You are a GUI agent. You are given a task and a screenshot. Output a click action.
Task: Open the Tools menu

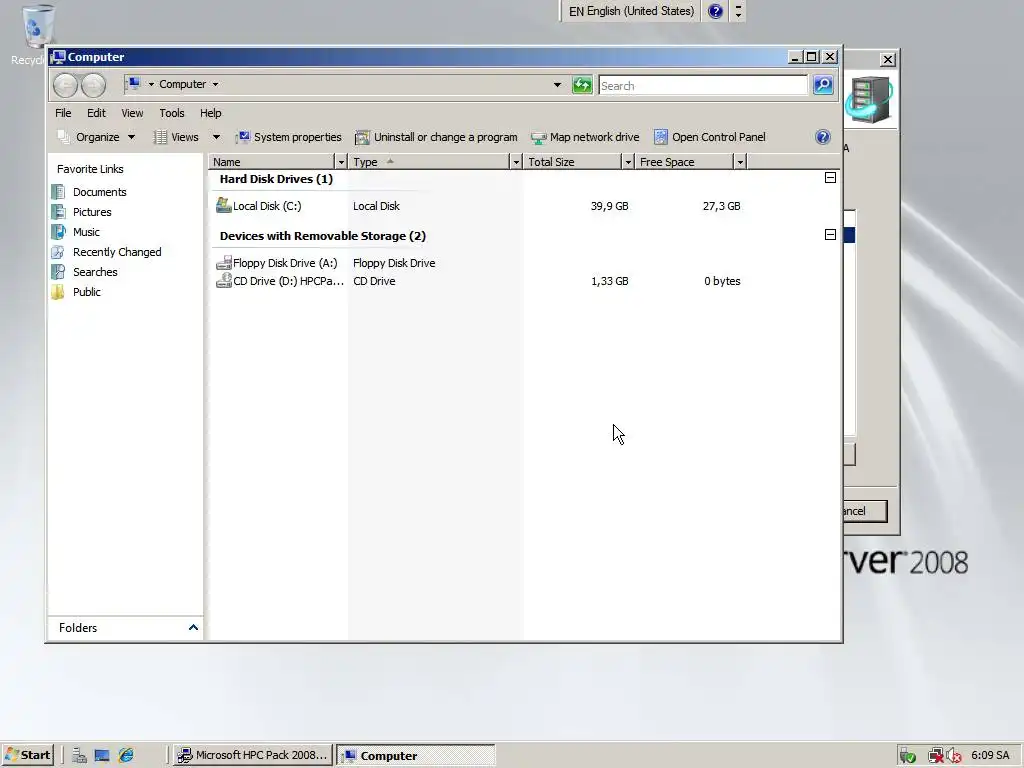172,113
